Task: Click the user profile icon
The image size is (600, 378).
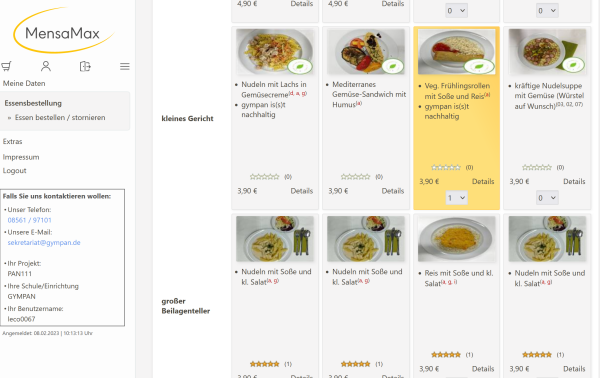Action: coord(46,66)
